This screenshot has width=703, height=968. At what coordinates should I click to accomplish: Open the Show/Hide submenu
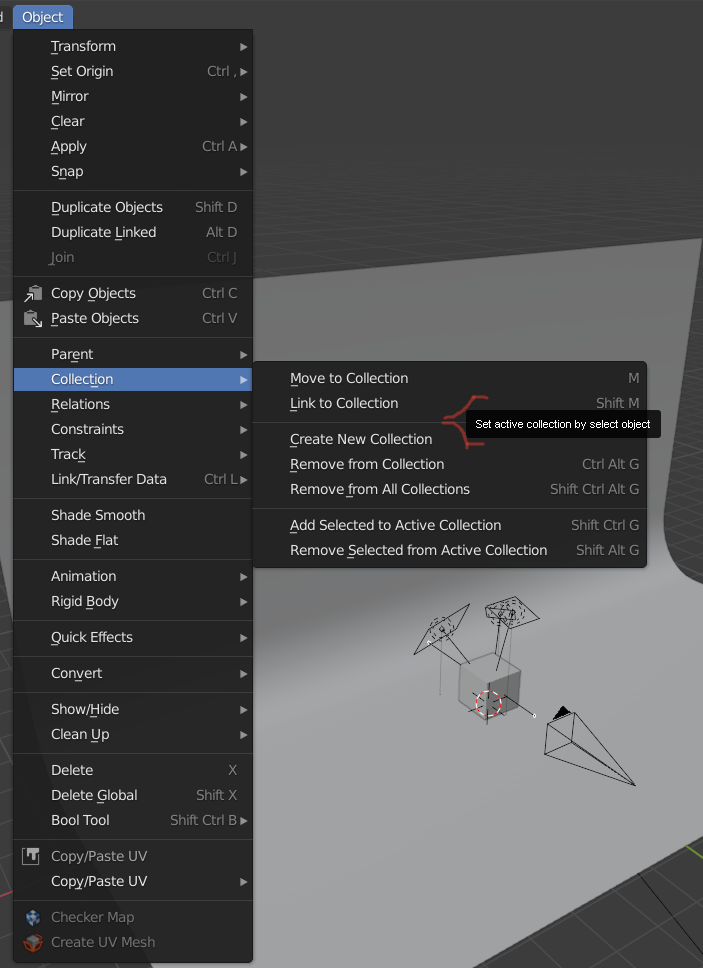click(x=133, y=709)
